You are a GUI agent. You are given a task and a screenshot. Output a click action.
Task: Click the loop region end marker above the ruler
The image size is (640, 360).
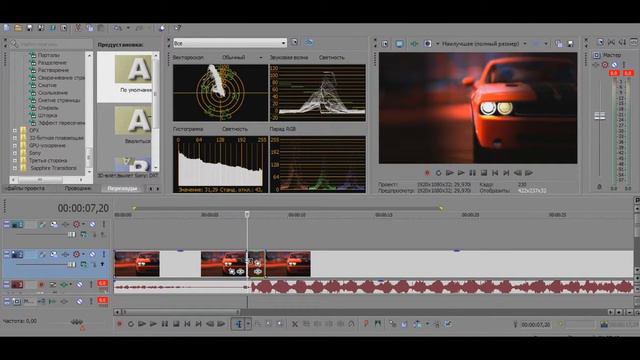point(441,208)
